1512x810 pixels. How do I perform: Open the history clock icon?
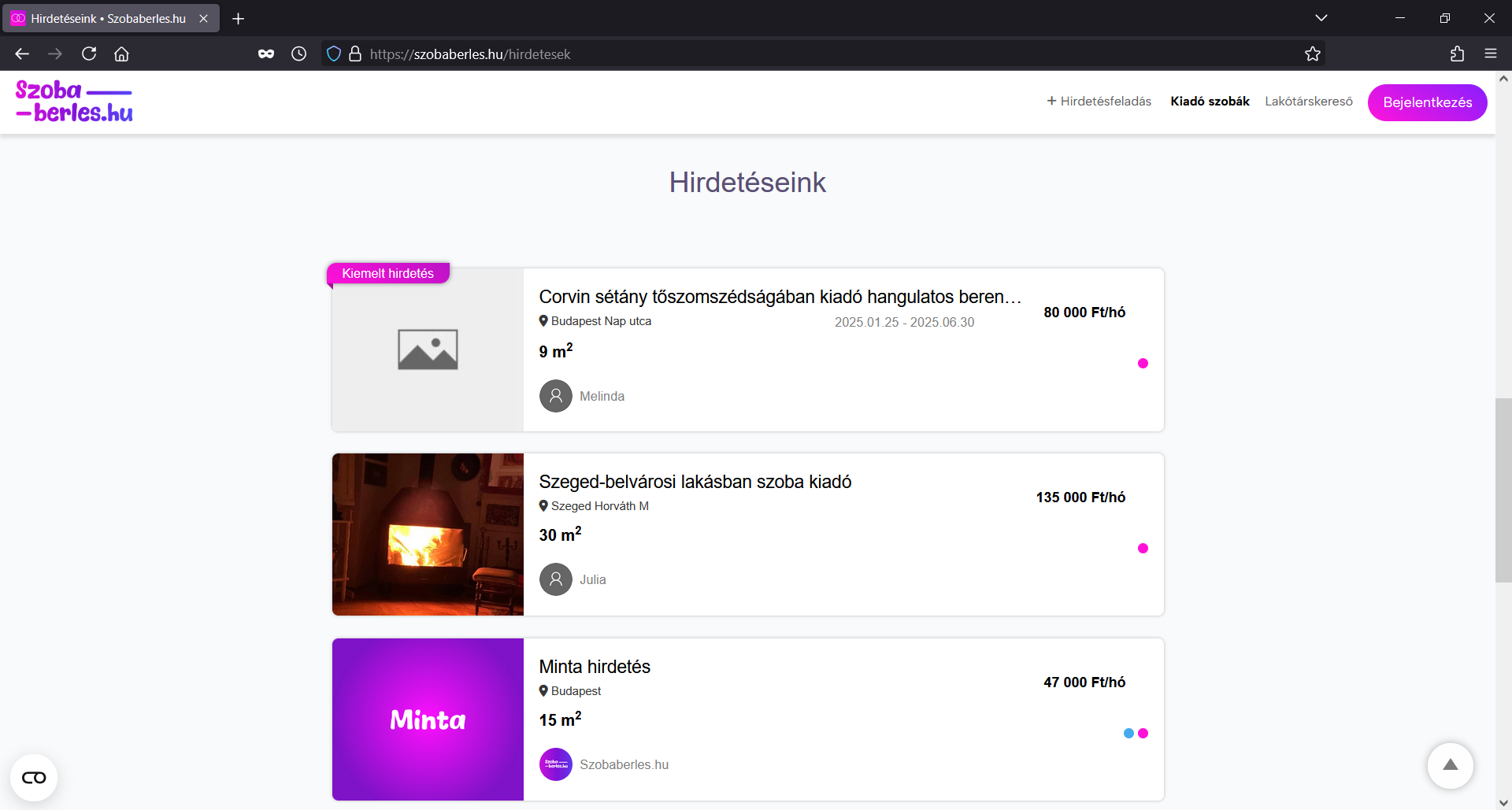pyautogui.click(x=298, y=54)
